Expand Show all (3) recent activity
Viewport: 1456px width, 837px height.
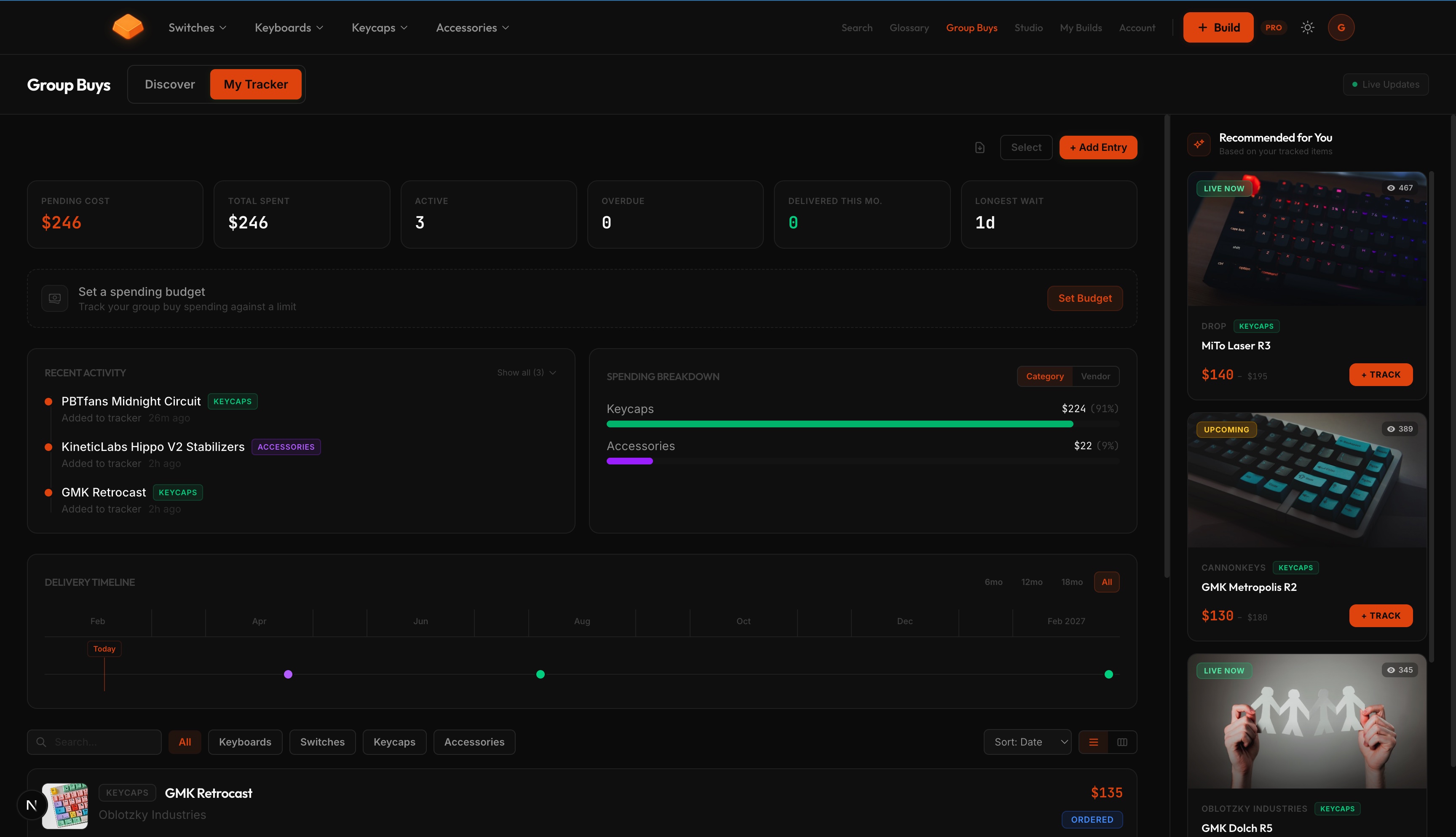coord(526,373)
